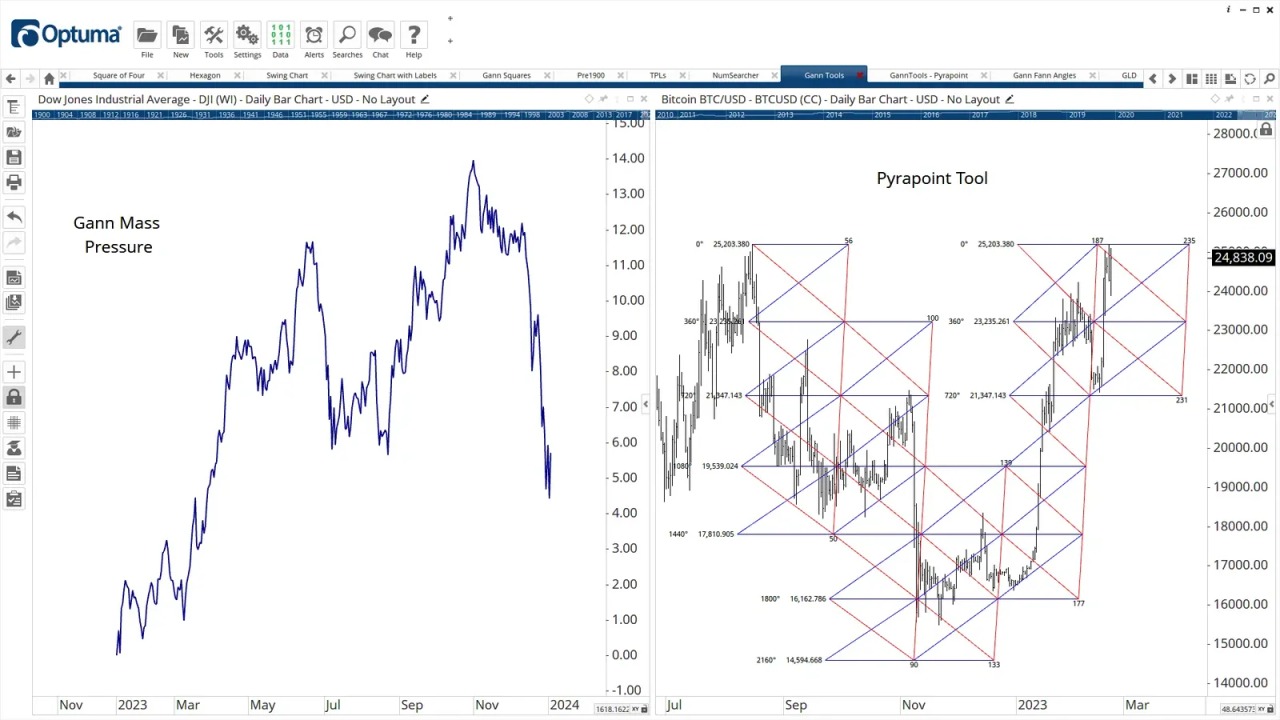This screenshot has height=720, width=1280.
Task: Go to the Home page icon
Action: pyautogui.click(x=49, y=78)
